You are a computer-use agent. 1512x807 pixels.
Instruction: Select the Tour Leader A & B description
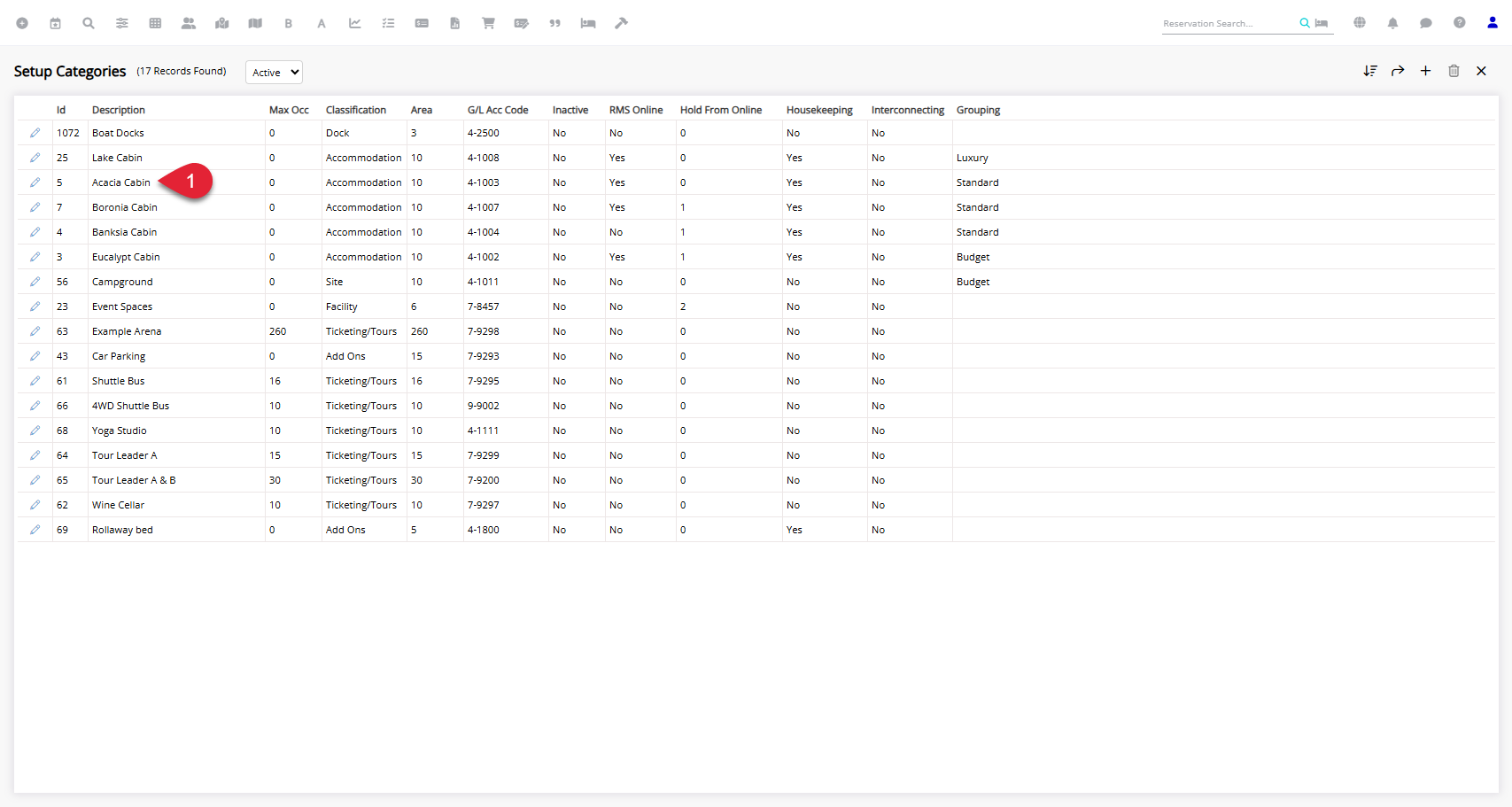pos(134,480)
